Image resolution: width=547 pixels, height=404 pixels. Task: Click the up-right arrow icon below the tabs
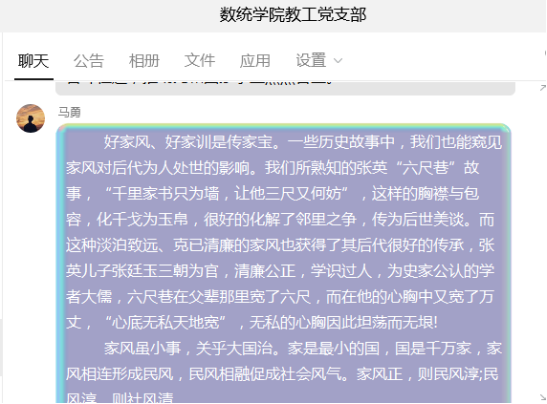coord(542,88)
